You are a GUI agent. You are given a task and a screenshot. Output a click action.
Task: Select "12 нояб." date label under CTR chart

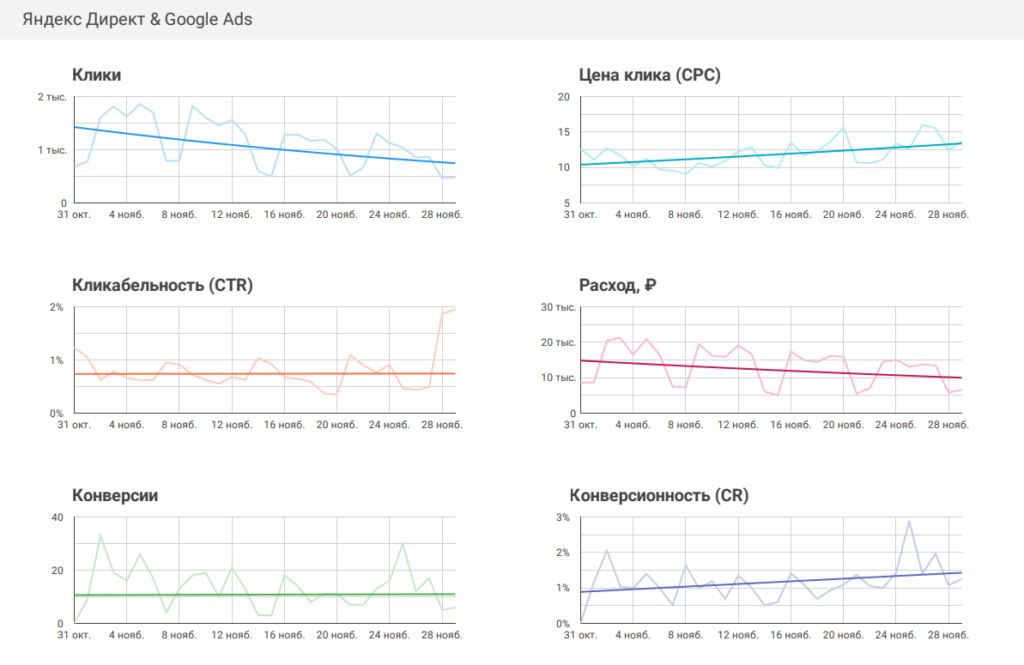point(232,425)
